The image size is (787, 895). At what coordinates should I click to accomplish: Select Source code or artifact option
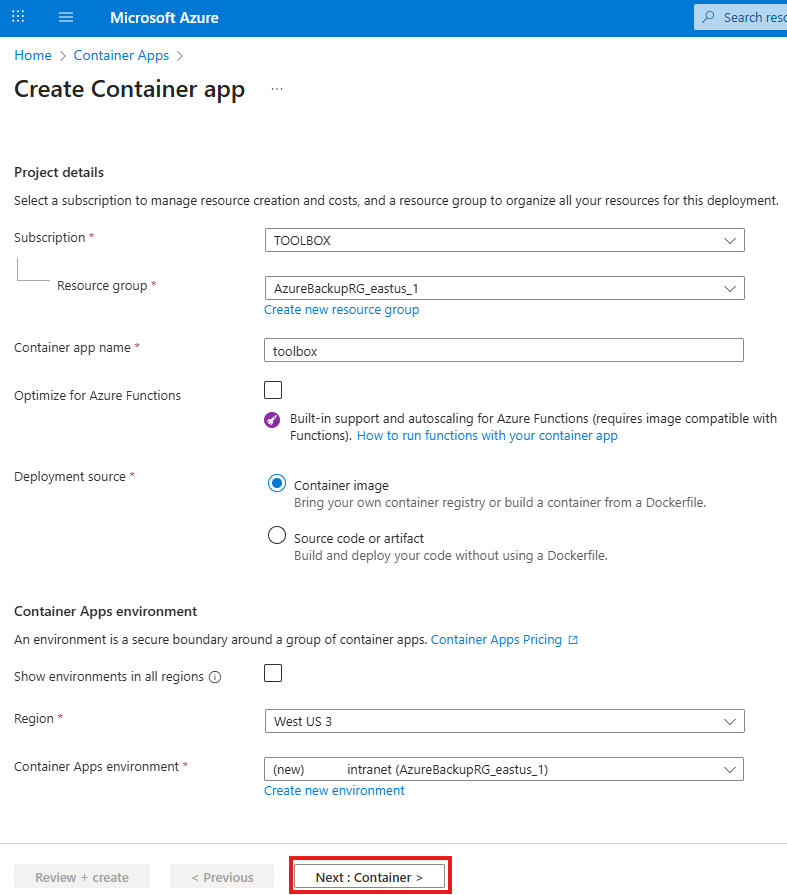277,536
